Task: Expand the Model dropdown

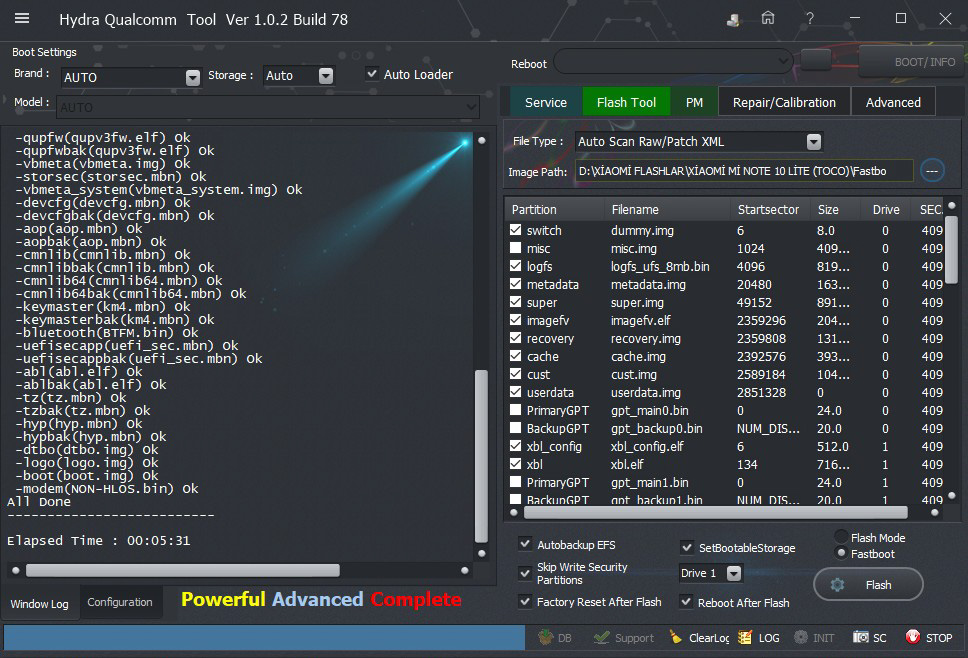Action: [x=471, y=107]
